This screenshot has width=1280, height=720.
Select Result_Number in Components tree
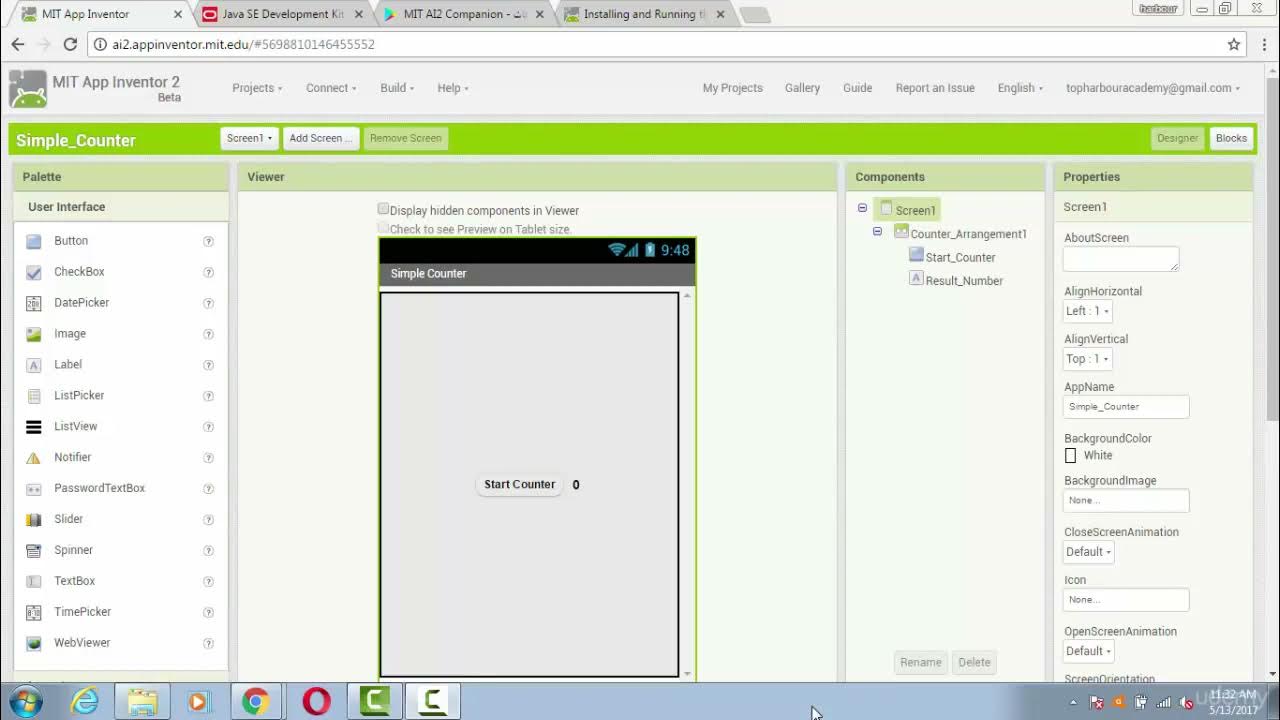pyautogui.click(x=964, y=281)
